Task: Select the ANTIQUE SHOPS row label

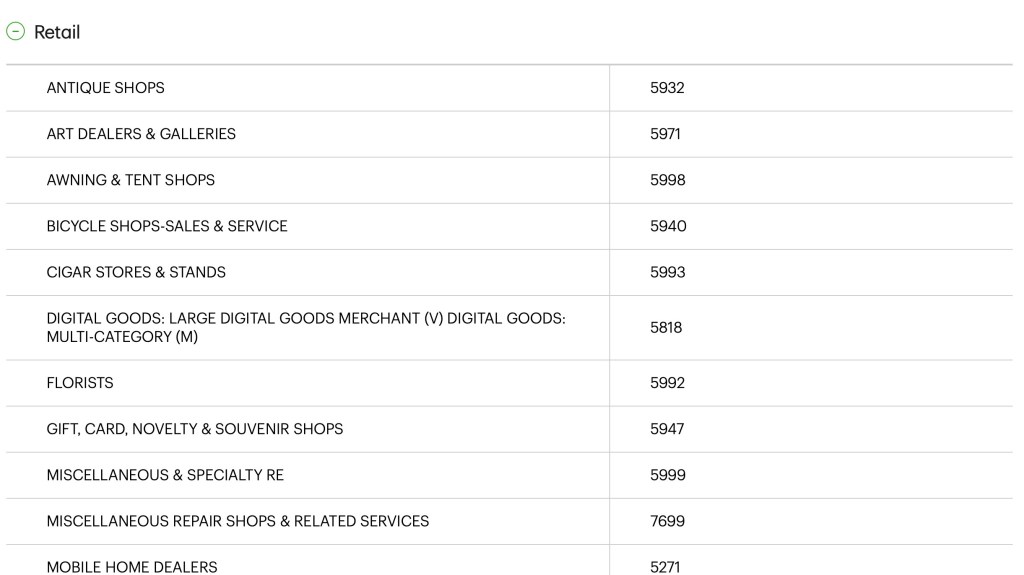Action: pyautogui.click(x=105, y=88)
